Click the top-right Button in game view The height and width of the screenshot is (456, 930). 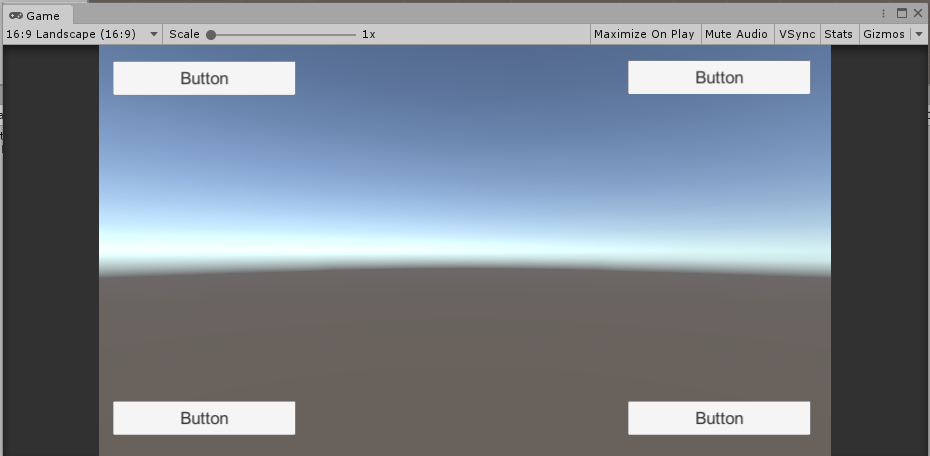(x=719, y=78)
